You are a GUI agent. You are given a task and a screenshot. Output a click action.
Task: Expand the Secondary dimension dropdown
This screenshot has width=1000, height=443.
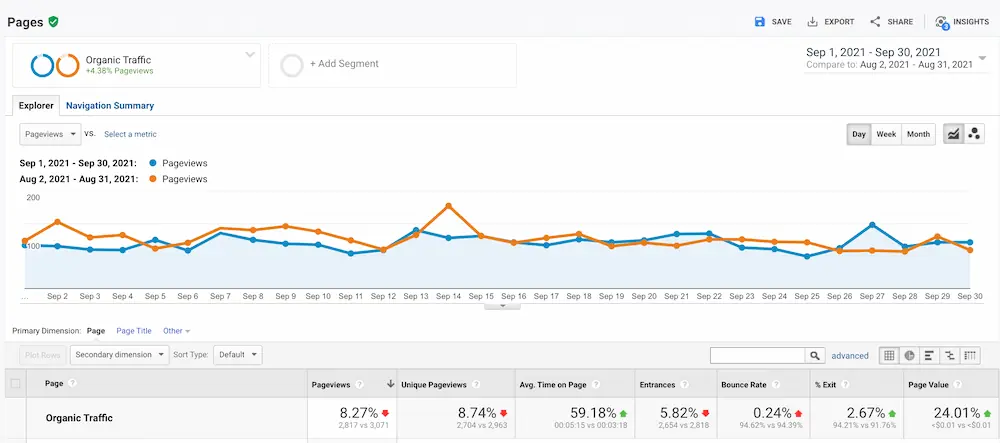[118, 355]
